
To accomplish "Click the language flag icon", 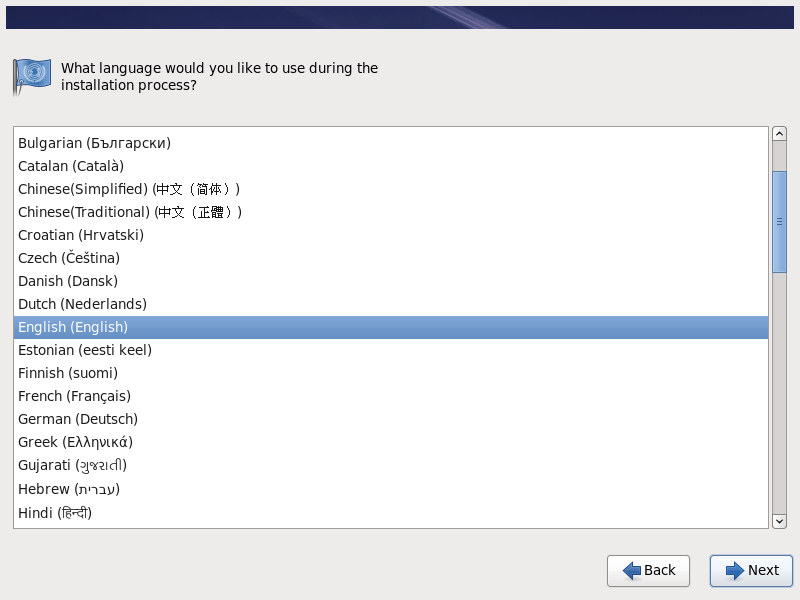I will [31, 77].
